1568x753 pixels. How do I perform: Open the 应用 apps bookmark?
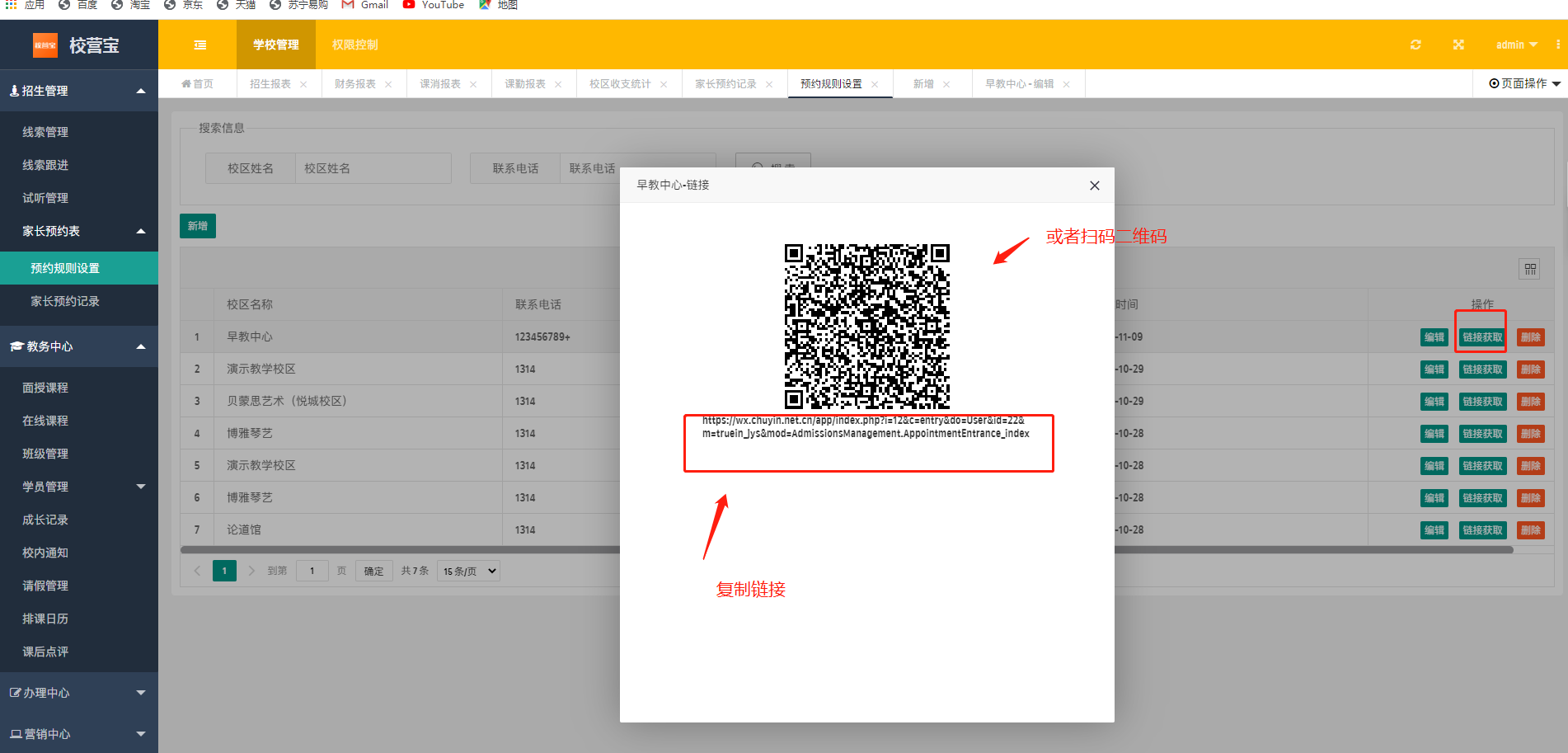point(26,5)
